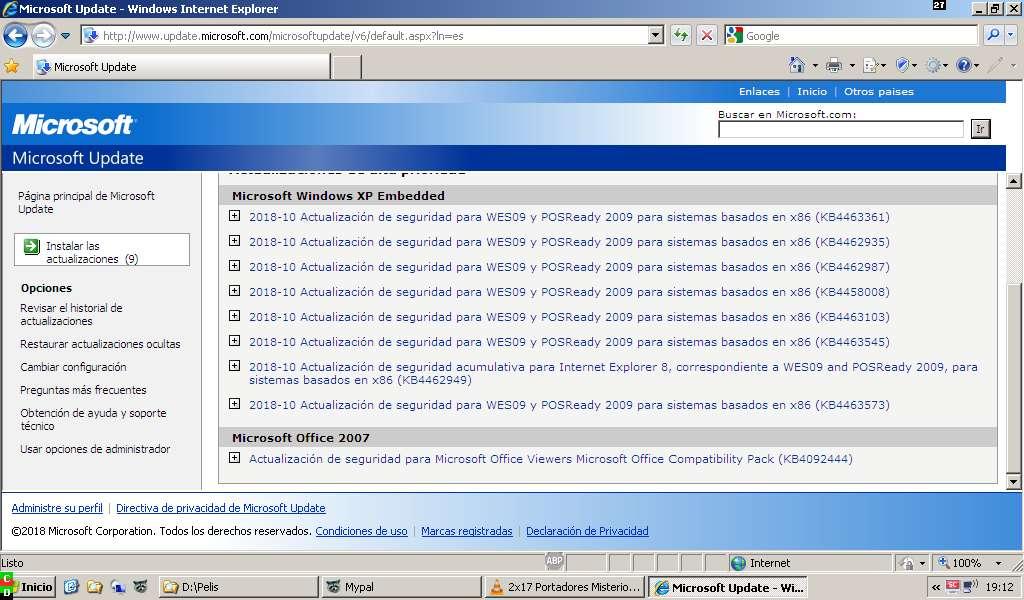Viewport: 1024px width, 600px height.
Task: Open the Otros países header link
Action: [x=878, y=91]
